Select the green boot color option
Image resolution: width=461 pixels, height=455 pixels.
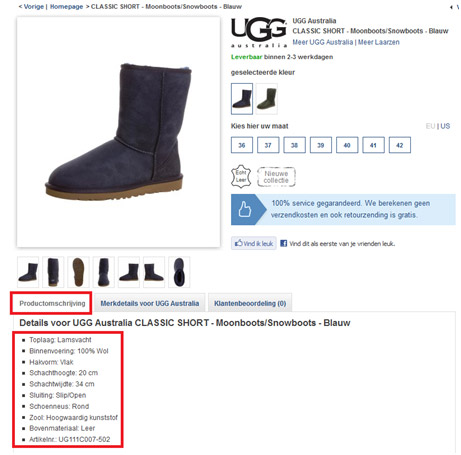(267, 99)
